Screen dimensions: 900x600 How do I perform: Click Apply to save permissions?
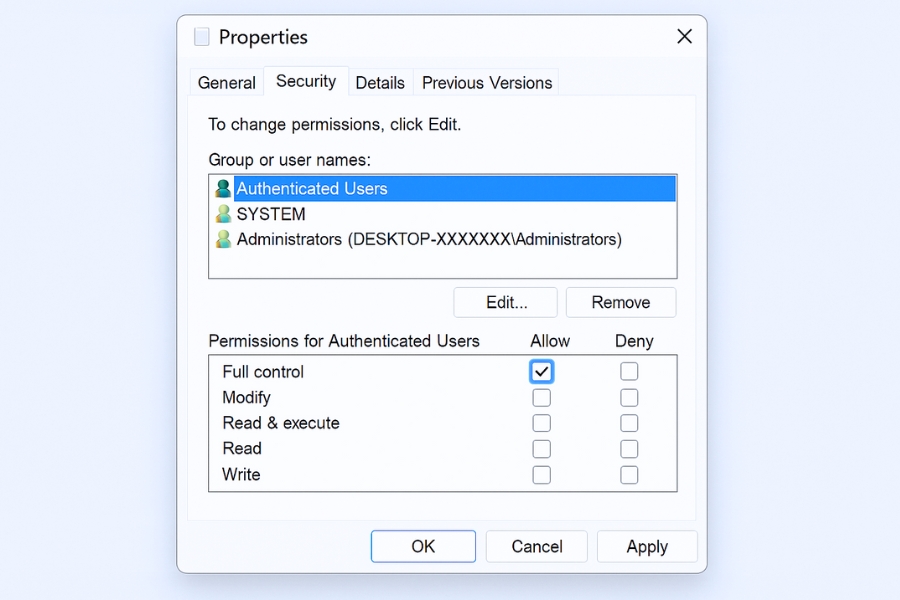click(647, 546)
